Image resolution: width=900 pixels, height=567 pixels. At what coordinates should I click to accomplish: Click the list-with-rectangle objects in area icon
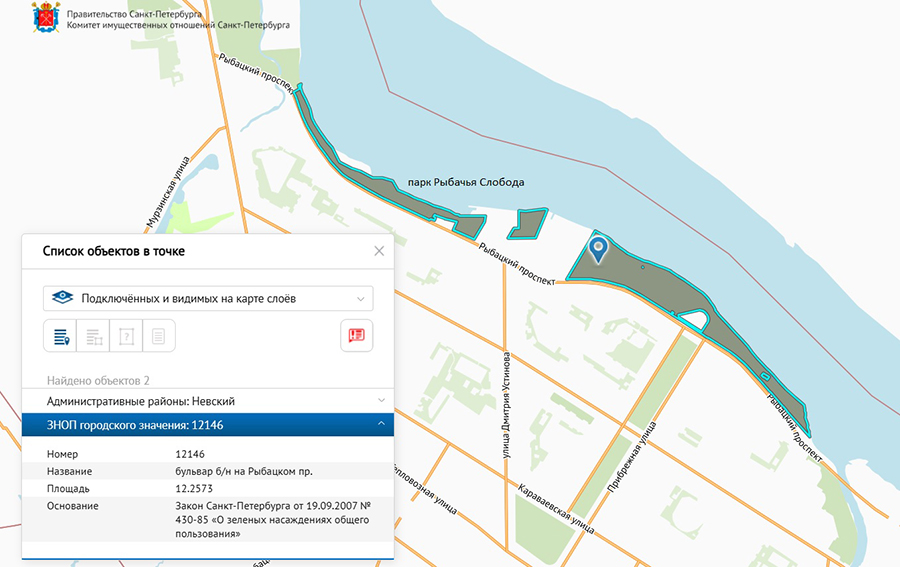point(94,336)
